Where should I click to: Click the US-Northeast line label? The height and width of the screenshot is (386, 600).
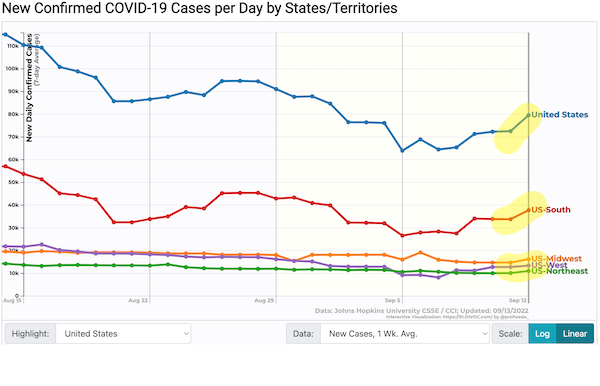559,271
